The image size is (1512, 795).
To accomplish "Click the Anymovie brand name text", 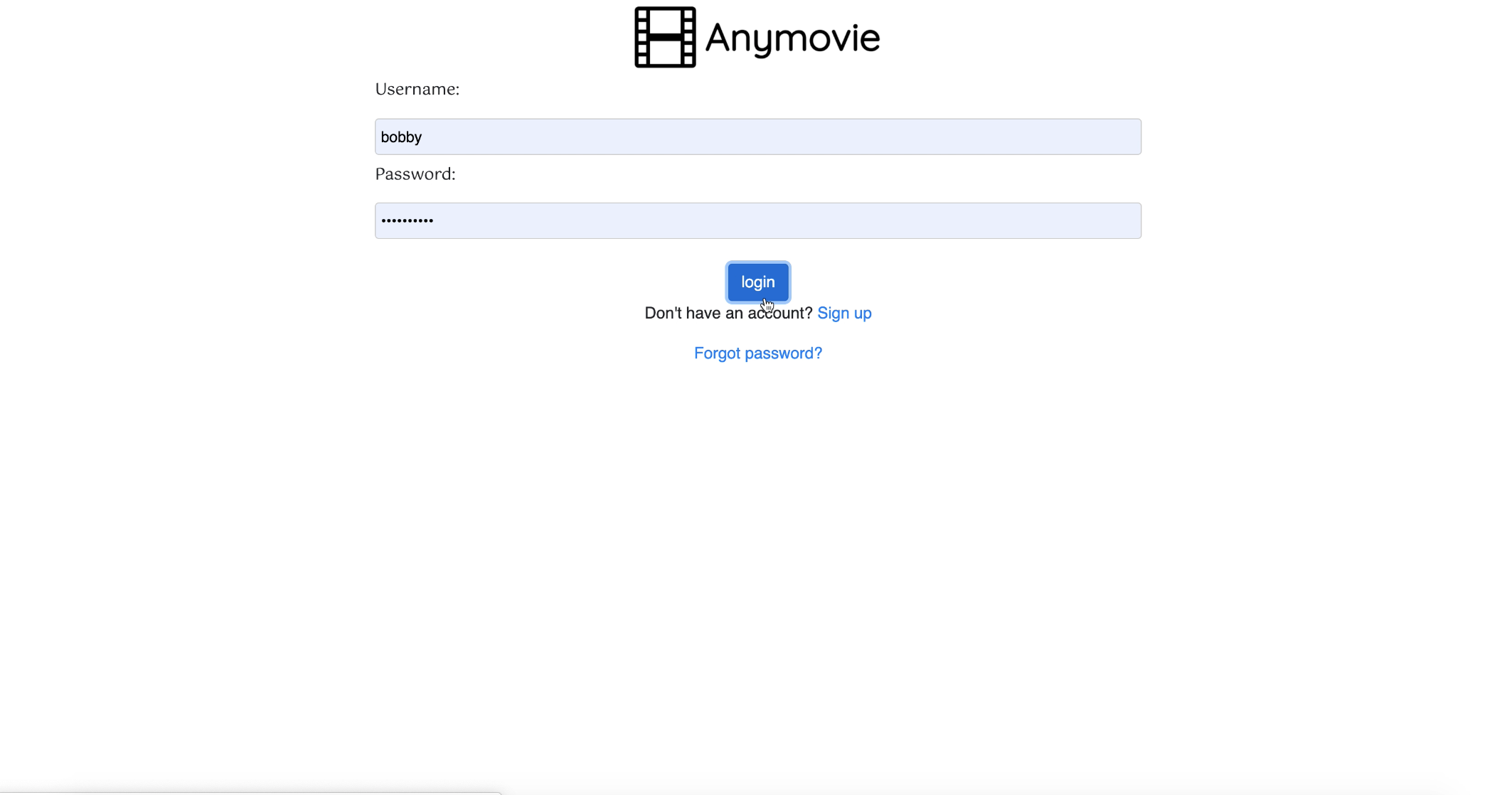I will (792, 38).
